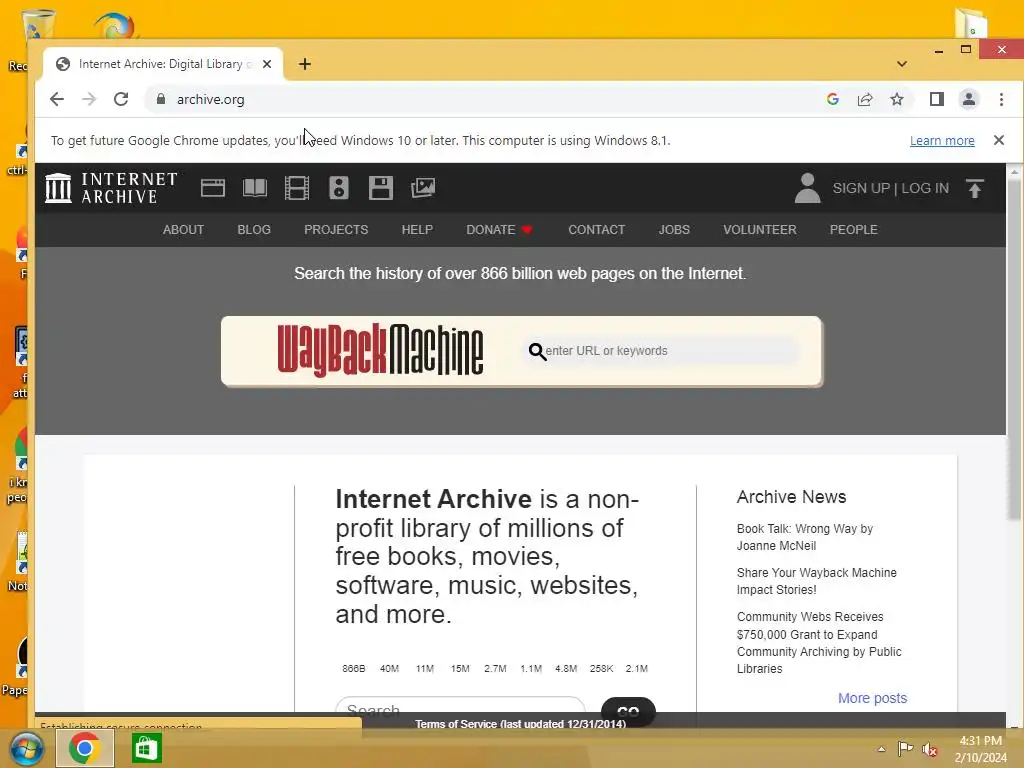Screen dimensions: 1024x768
Task: Bookmark this tab with the star icon
Action: 897,99
